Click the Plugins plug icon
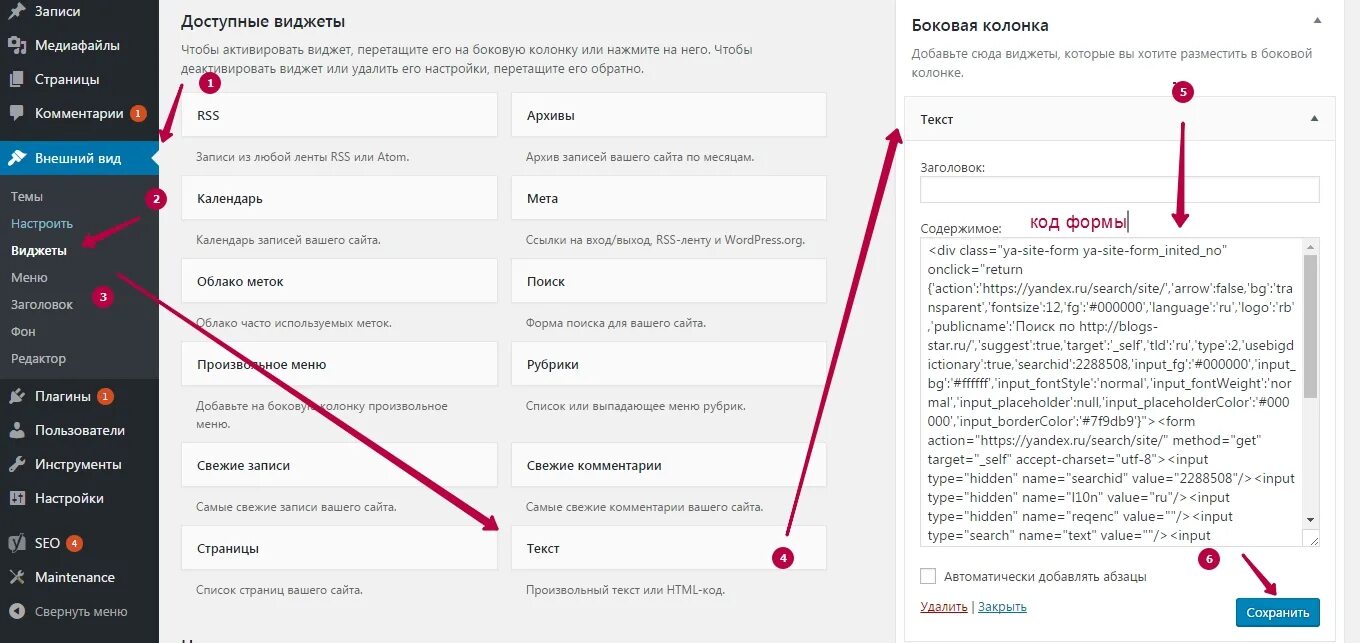Viewport: 1360px width, 643px height. point(17,396)
